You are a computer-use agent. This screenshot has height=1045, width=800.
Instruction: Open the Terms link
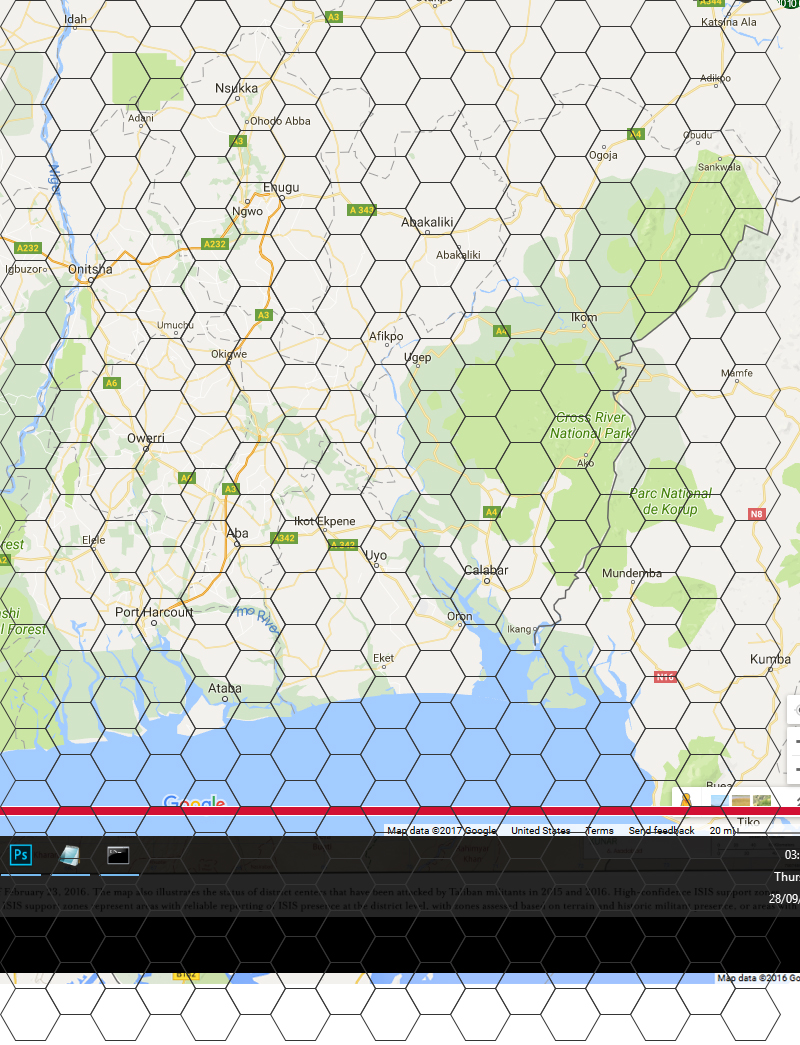[599, 830]
